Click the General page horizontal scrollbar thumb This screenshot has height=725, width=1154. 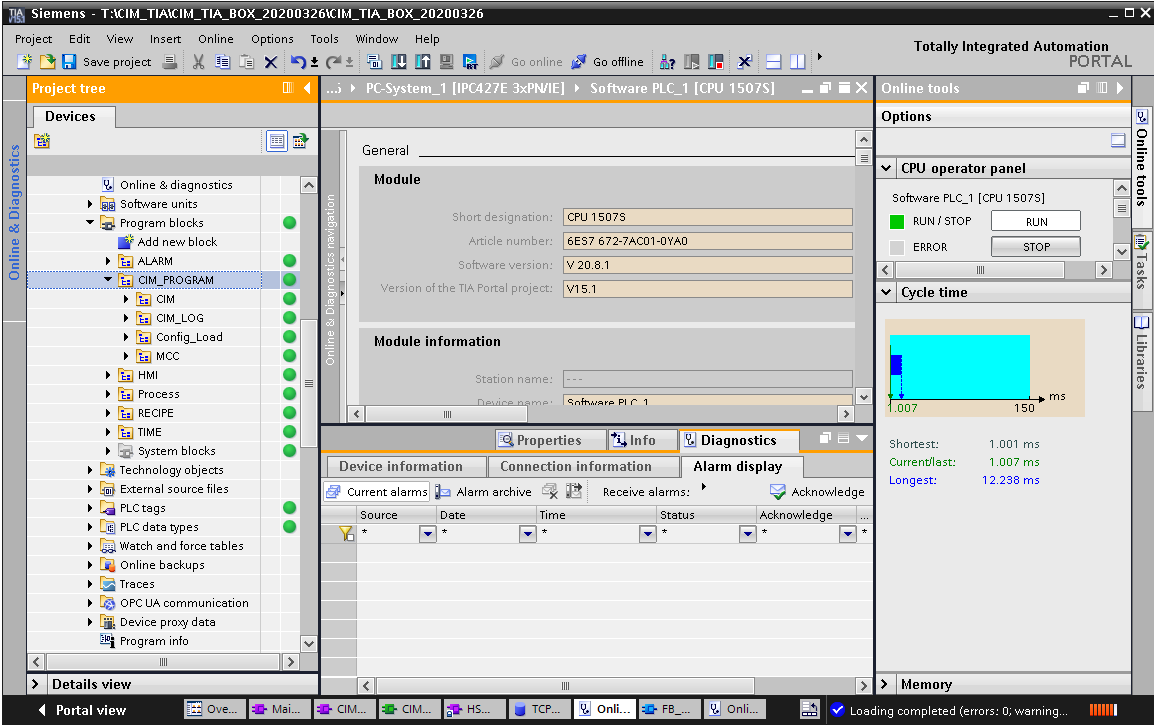[x=447, y=414]
